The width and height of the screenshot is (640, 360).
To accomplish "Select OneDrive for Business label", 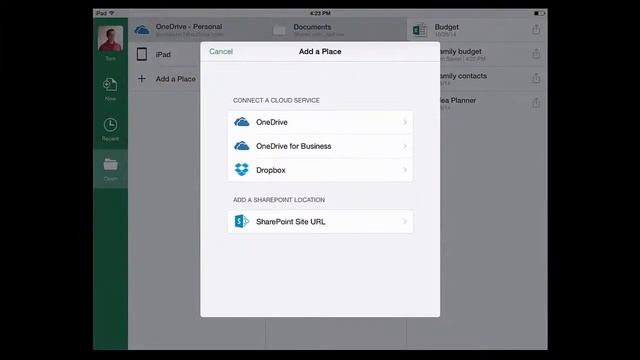I will [x=293, y=146].
